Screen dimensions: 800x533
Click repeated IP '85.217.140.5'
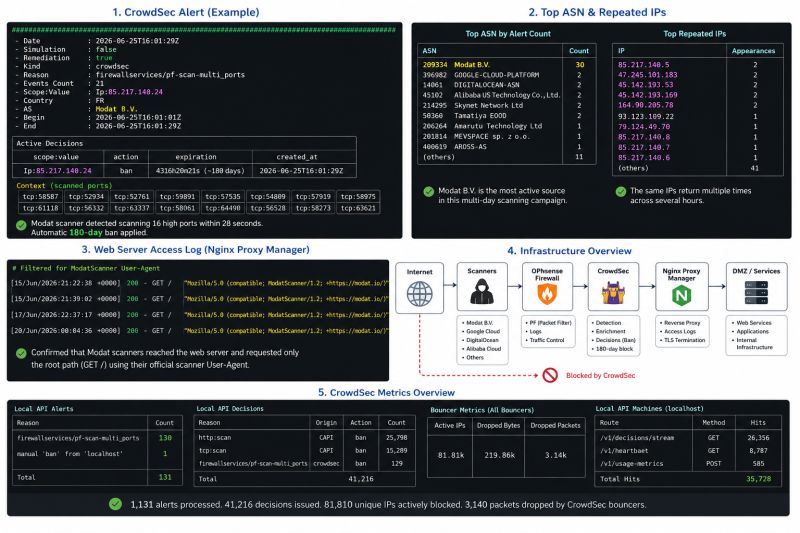643,65
